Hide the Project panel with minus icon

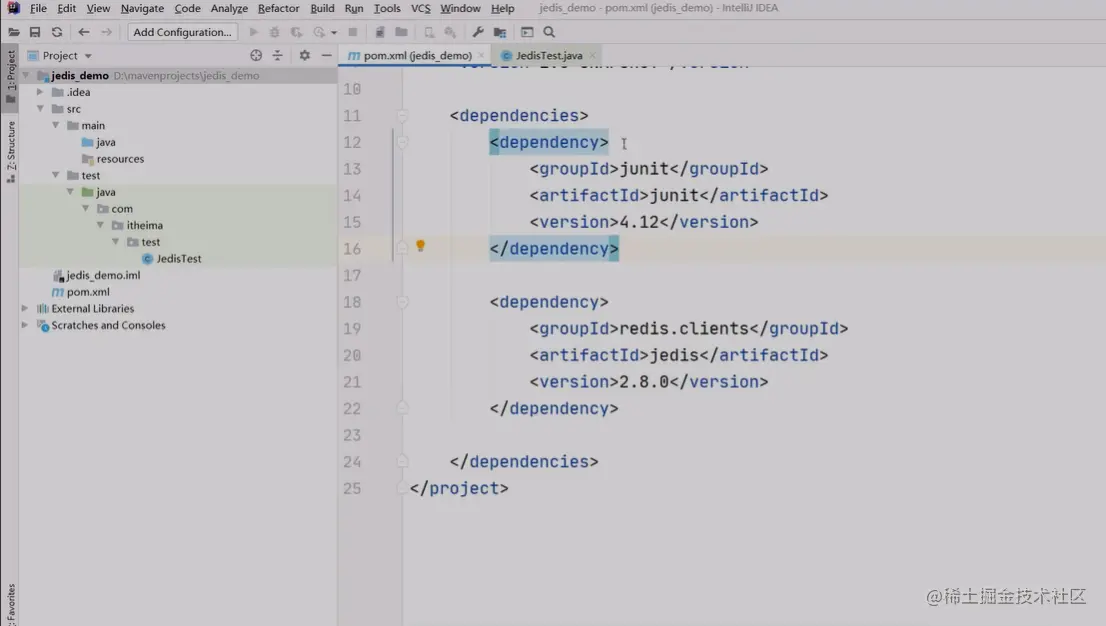(327, 56)
